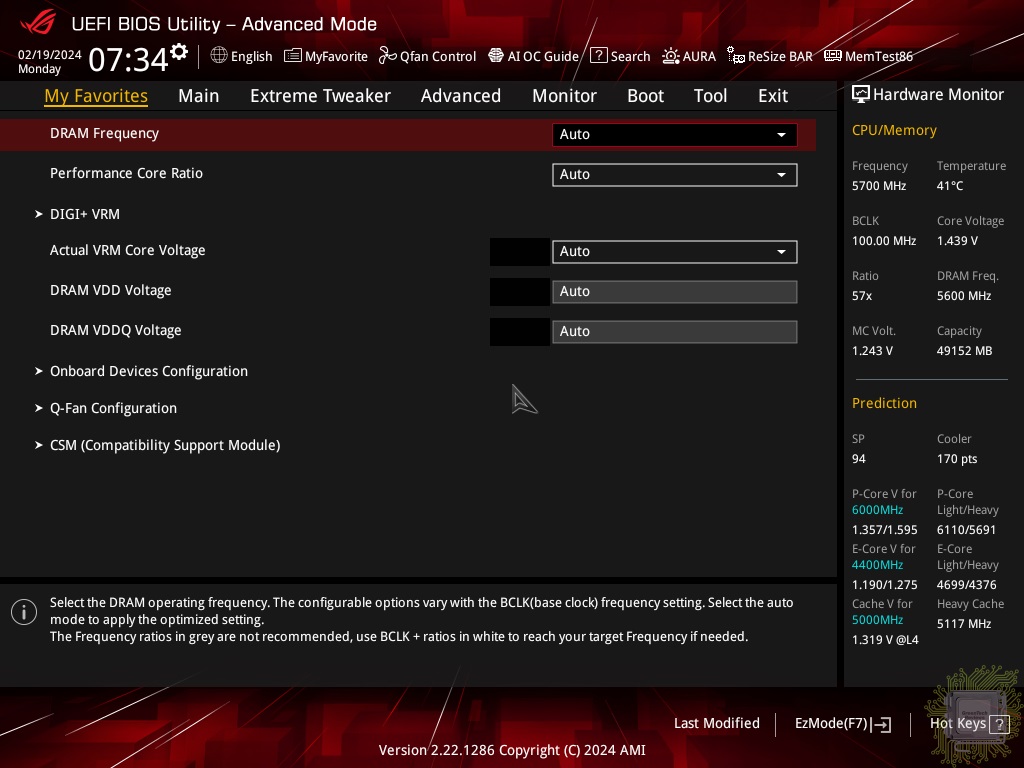1024x768 pixels.
Task: Switch to EzMode(F7)
Action: 842,724
